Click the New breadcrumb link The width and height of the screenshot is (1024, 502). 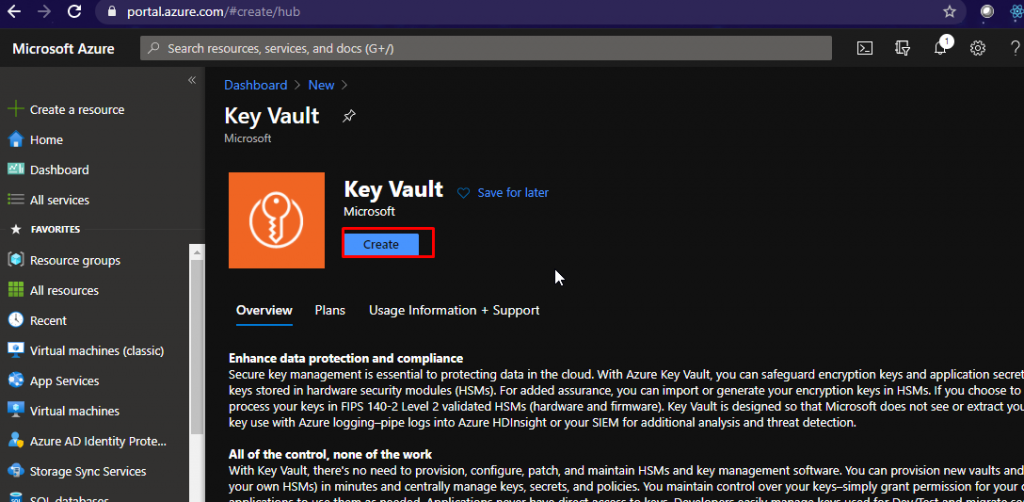(321, 85)
